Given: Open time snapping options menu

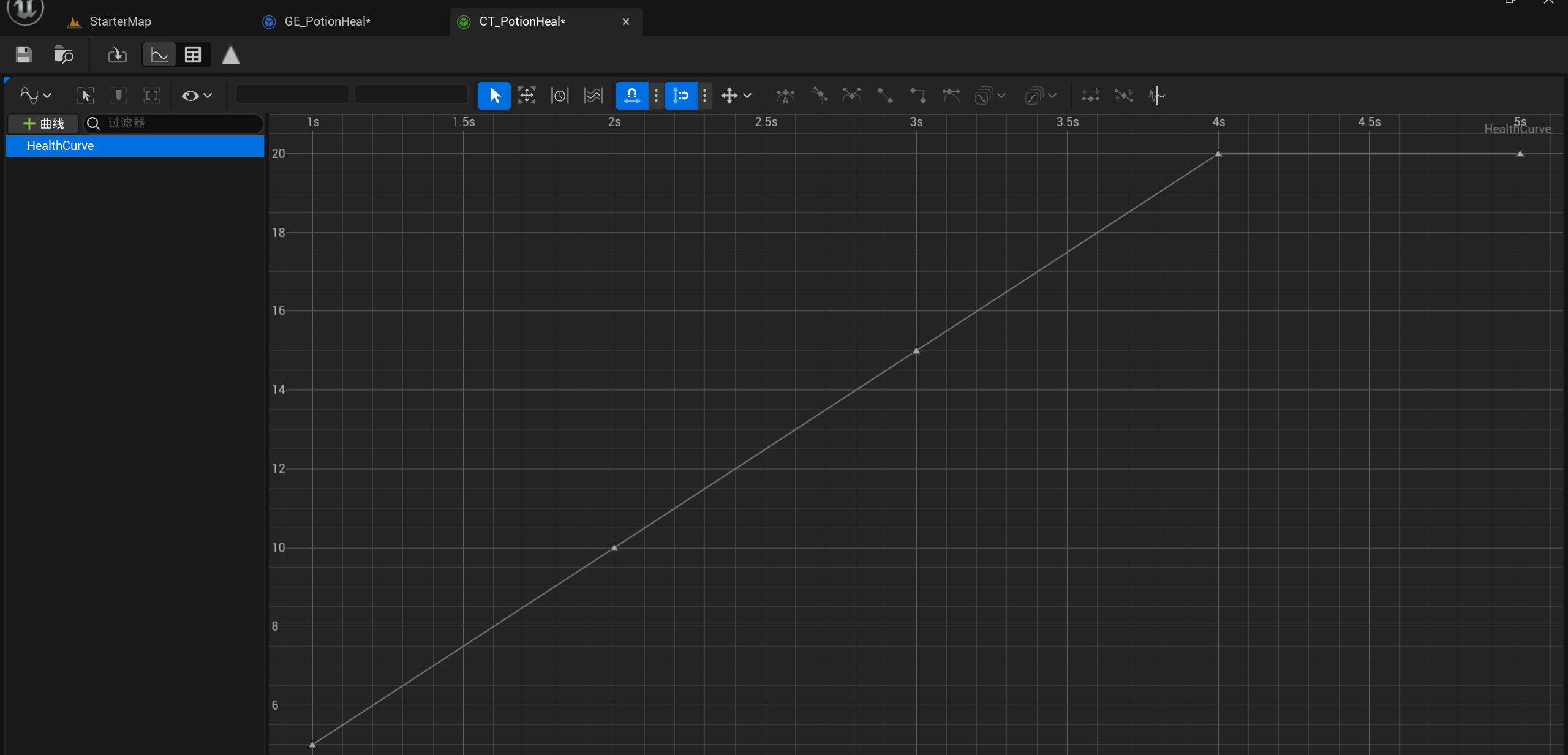Looking at the screenshot, I should pos(656,96).
